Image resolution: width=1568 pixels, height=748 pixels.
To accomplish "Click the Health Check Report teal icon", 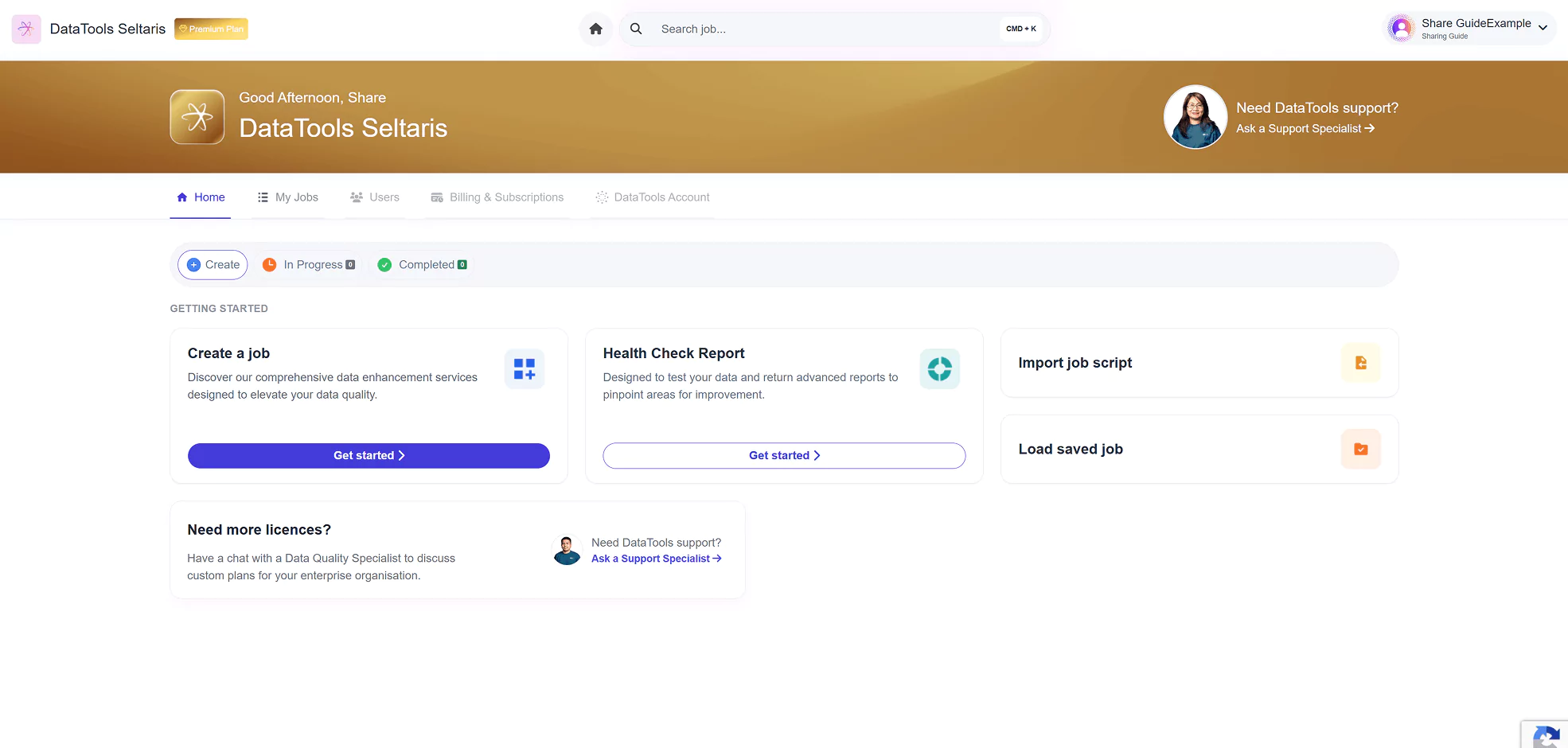I will (939, 369).
